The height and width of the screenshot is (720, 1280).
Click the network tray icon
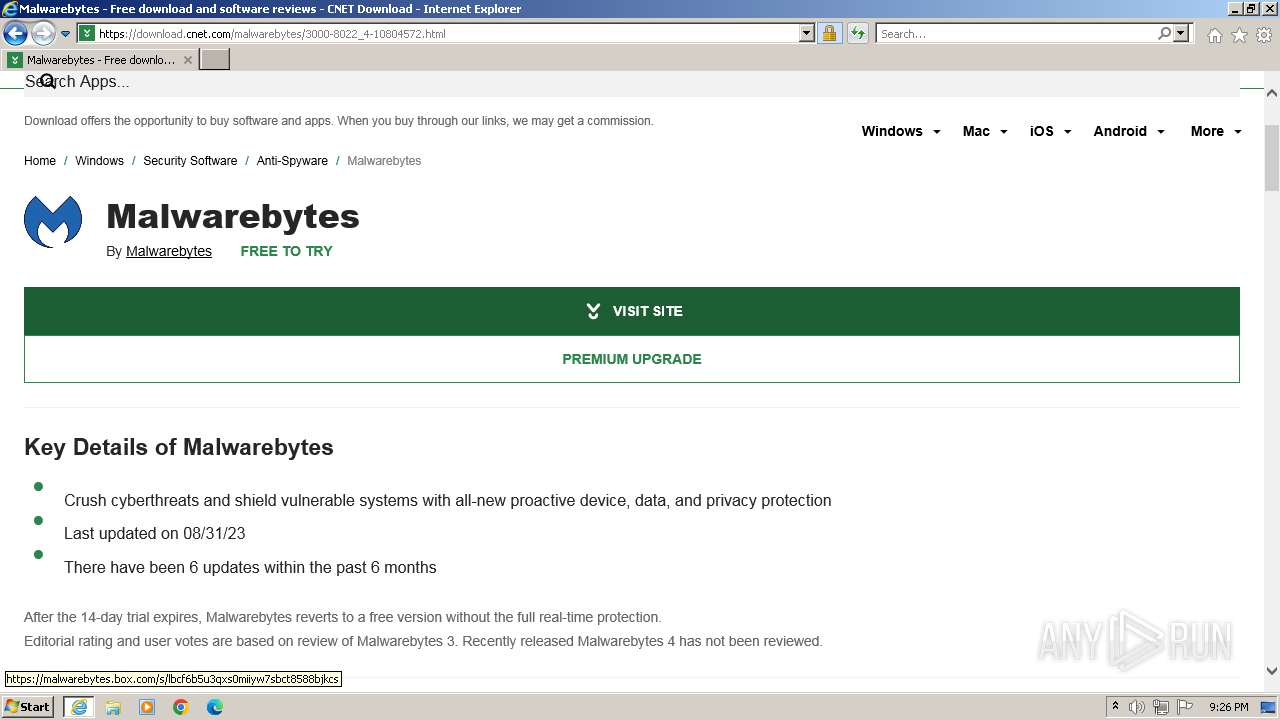point(1160,707)
